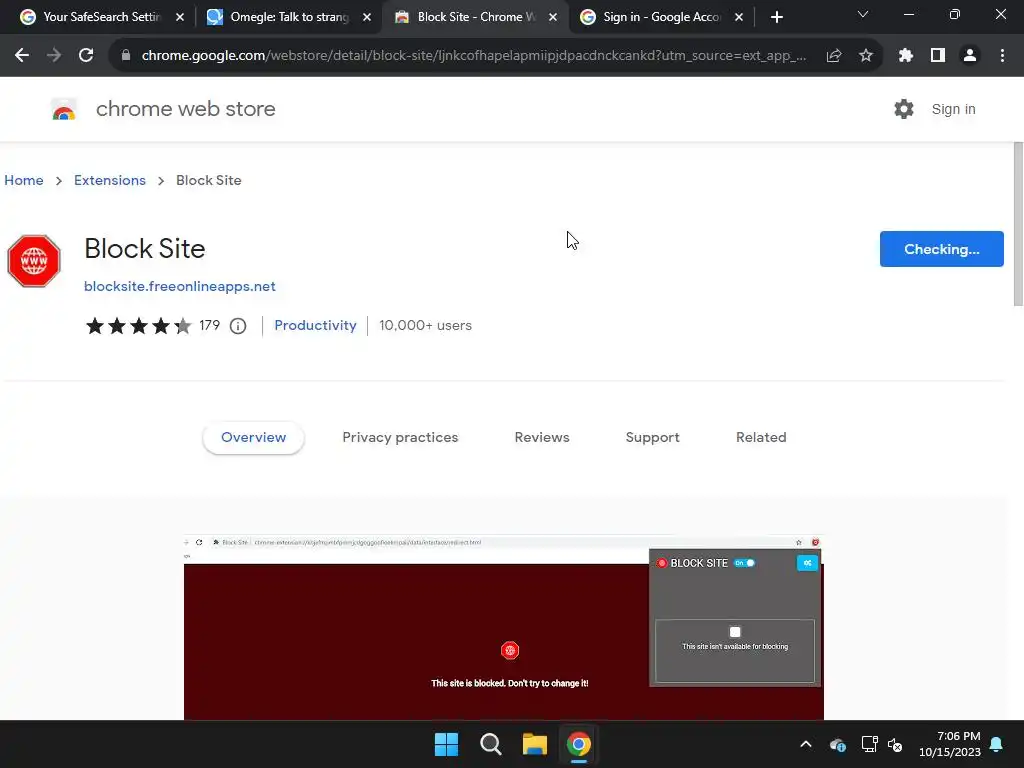Close the Your SafeSearch Settings tab

coord(180,17)
